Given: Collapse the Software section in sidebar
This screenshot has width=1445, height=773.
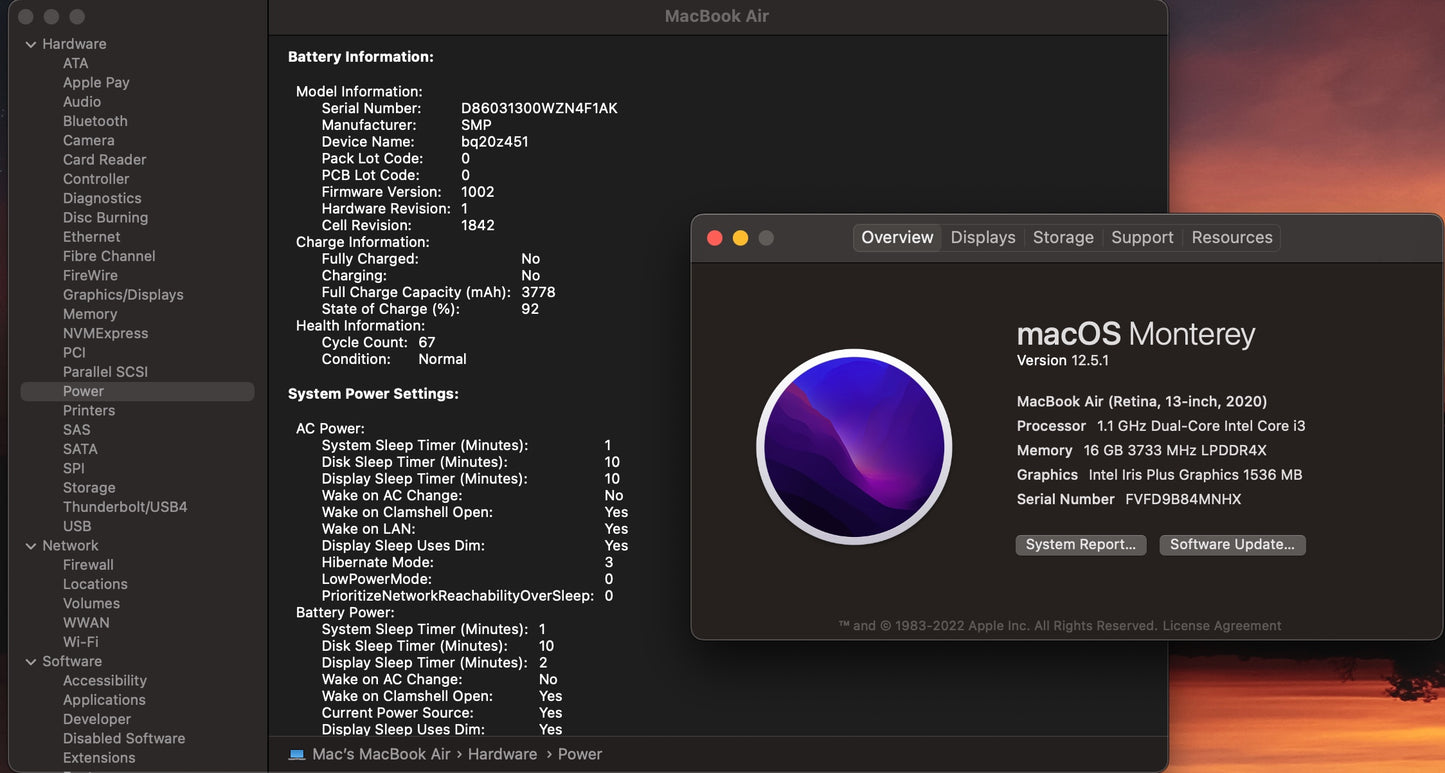Looking at the screenshot, I should click(30, 662).
